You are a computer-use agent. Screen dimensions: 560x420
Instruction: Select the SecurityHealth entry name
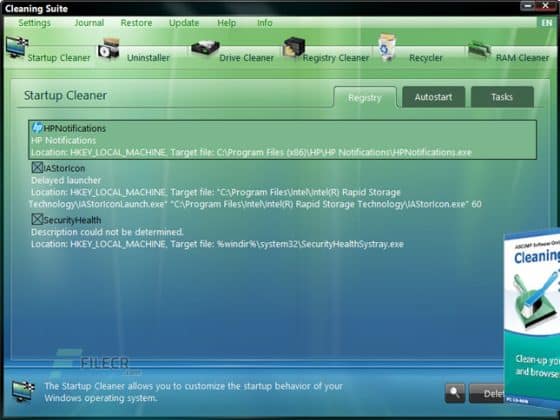[x=72, y=220]
